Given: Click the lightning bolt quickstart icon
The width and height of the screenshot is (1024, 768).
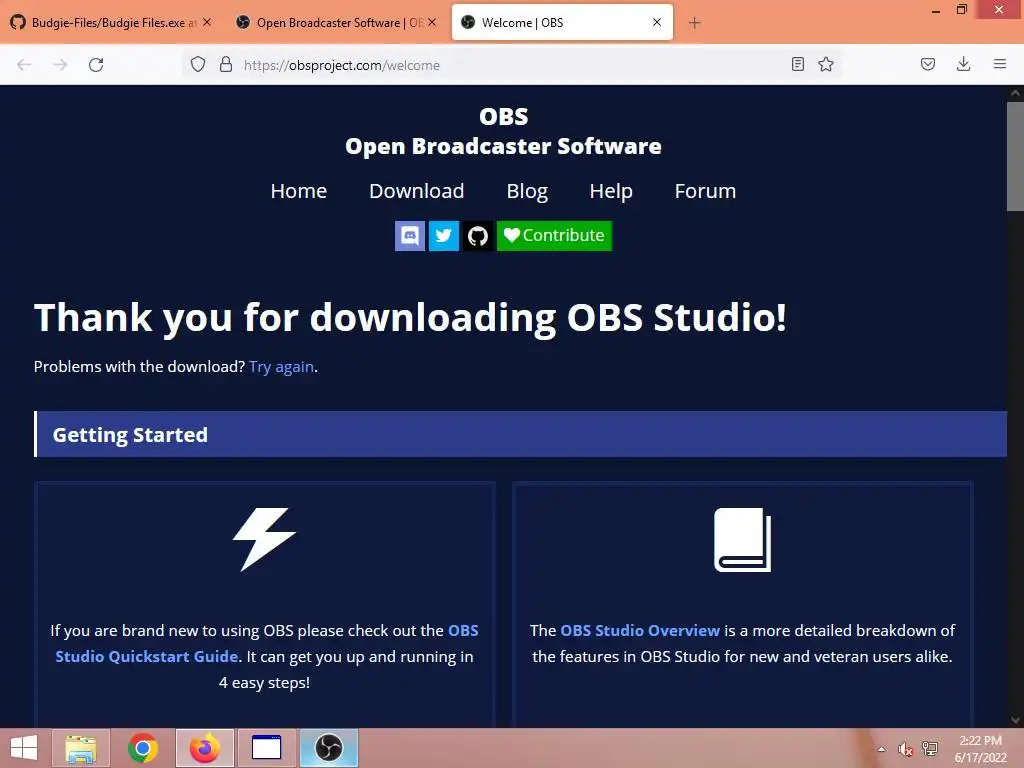Looking at the screenshot, I should (x=264, y=539).
